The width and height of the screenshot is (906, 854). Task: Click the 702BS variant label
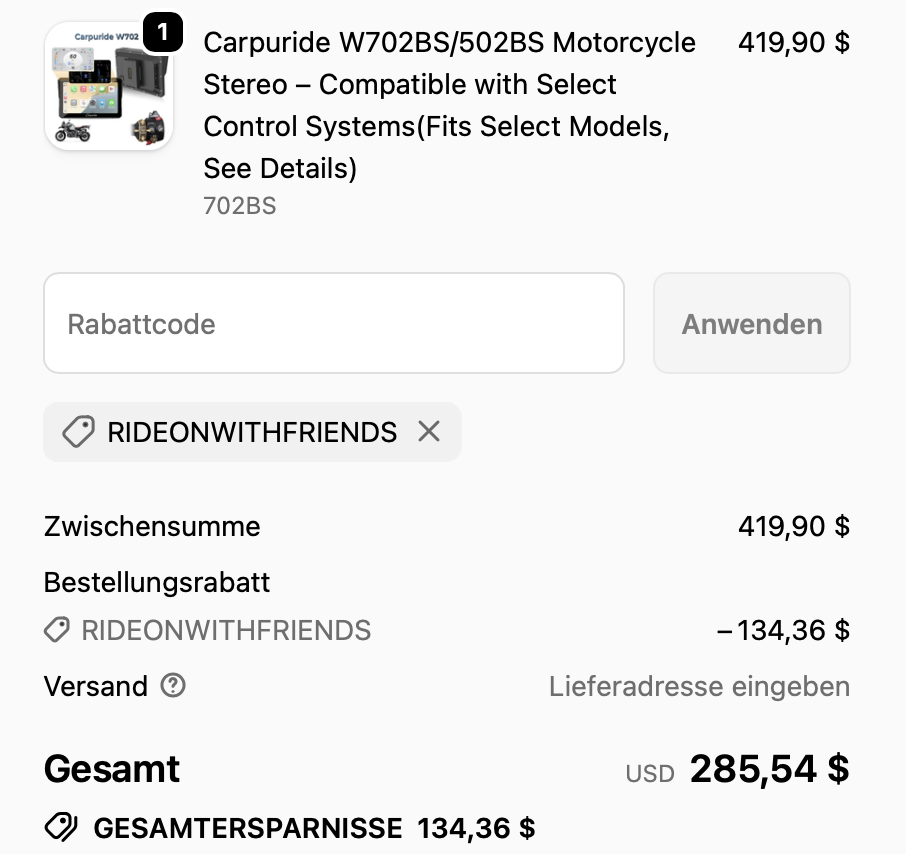(239, 206)
